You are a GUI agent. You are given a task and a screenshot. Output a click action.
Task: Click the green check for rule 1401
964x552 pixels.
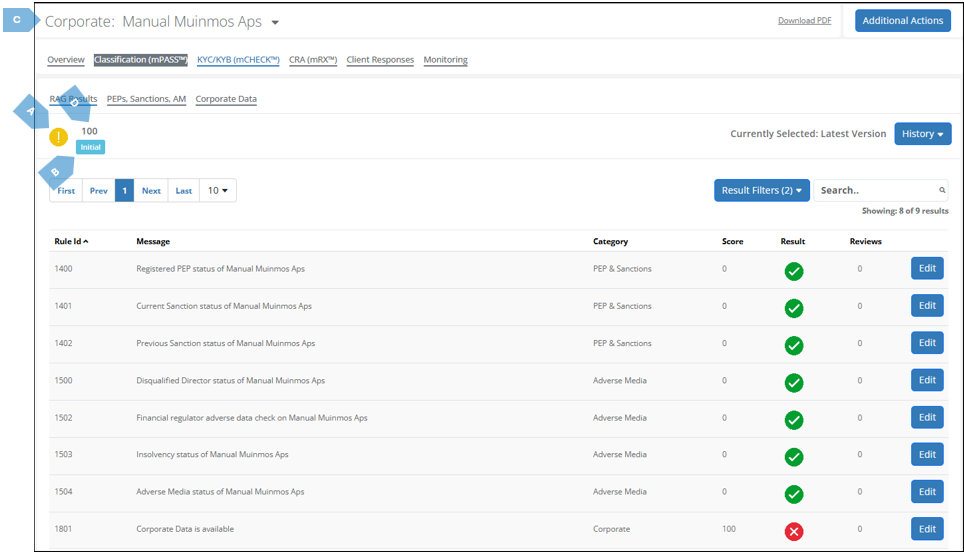tap(793, 308)
